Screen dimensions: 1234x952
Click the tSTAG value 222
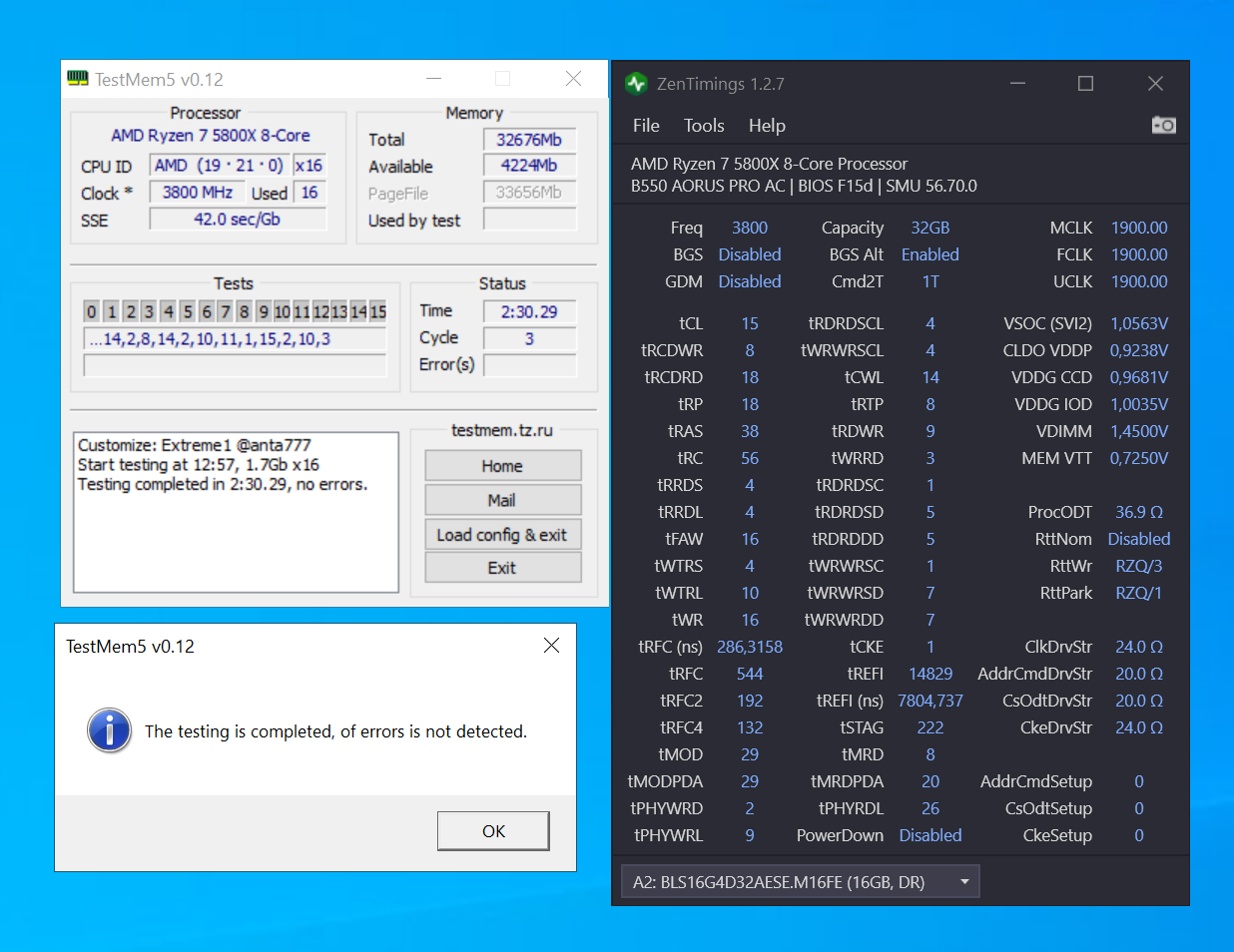(x=930, y=727)
